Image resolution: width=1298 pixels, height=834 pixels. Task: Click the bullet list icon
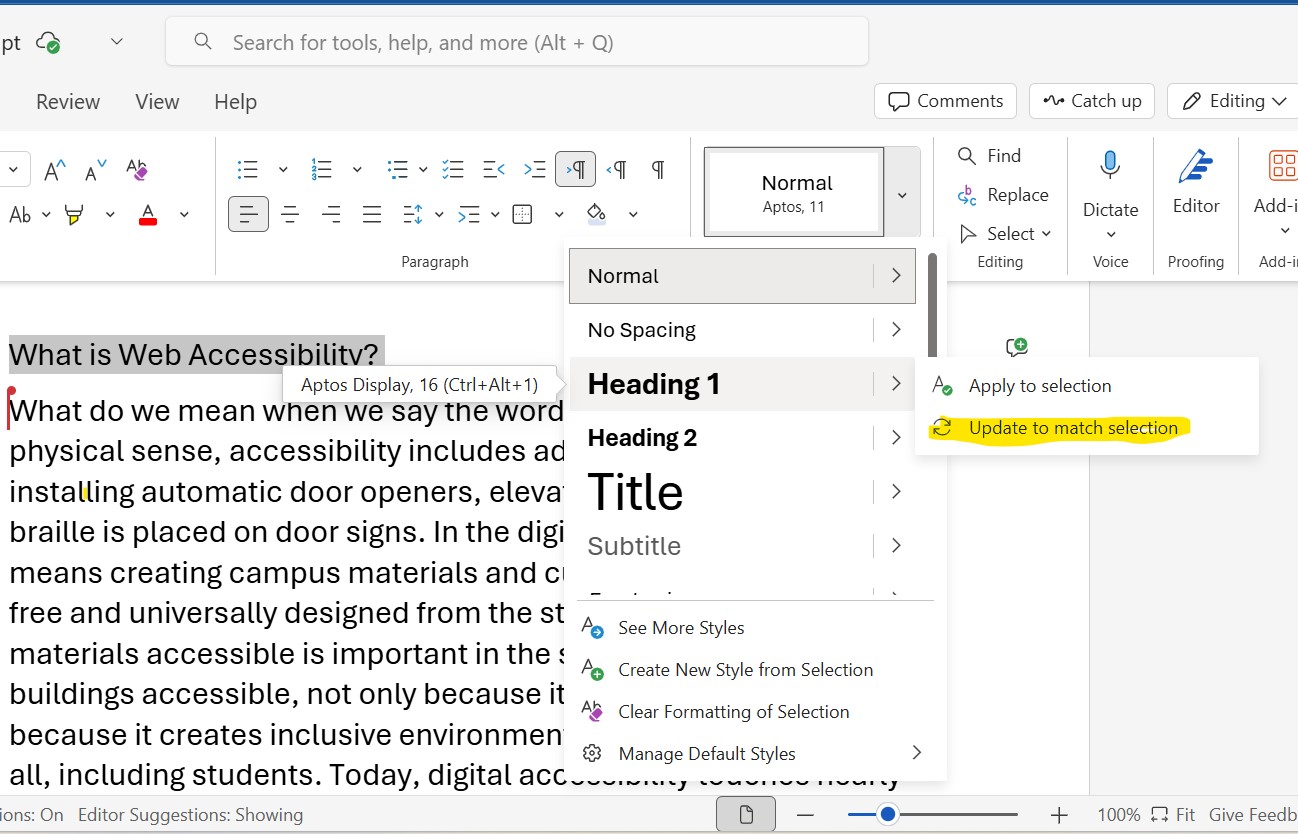(248, 169)
